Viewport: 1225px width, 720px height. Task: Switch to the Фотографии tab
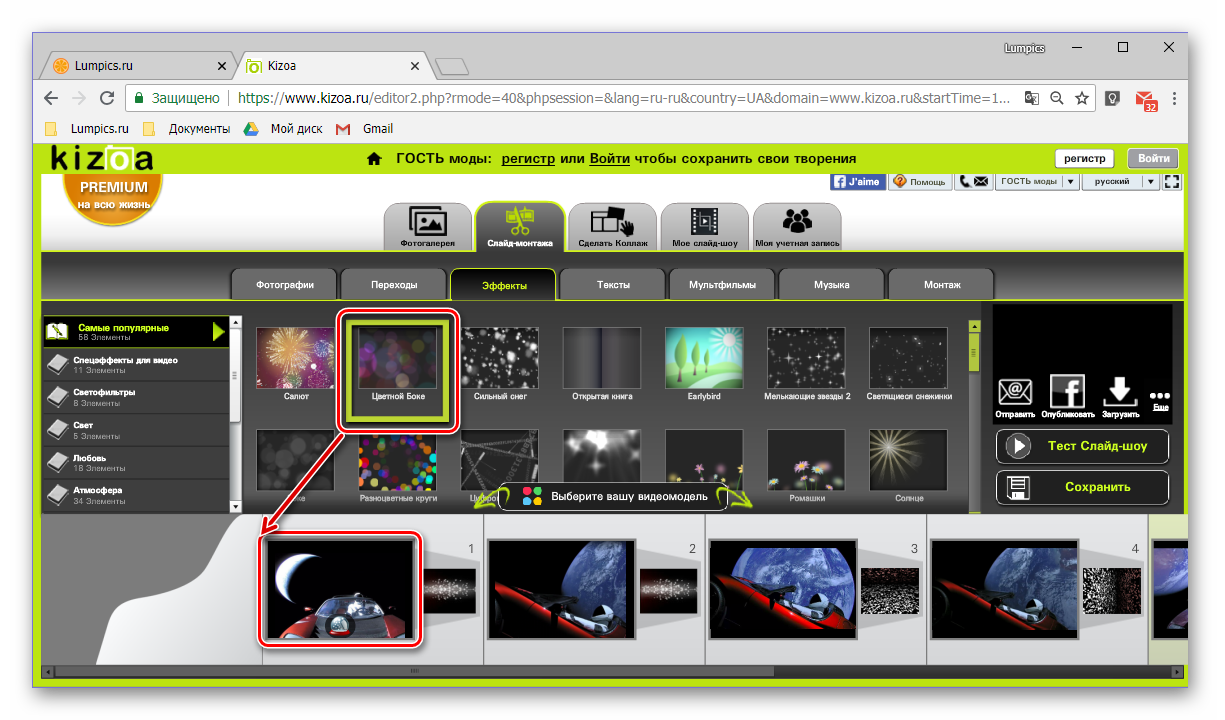pos(284,284)
